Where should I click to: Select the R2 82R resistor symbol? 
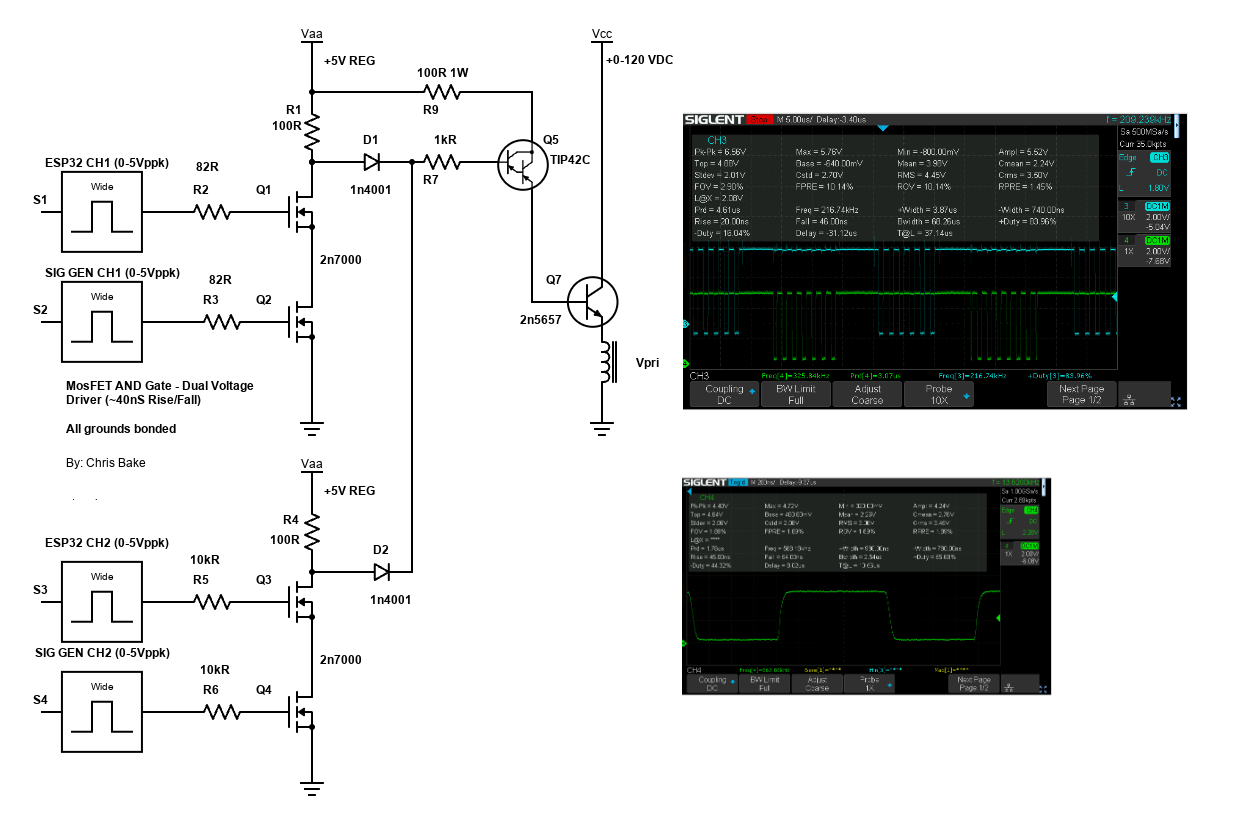(212, 211)
